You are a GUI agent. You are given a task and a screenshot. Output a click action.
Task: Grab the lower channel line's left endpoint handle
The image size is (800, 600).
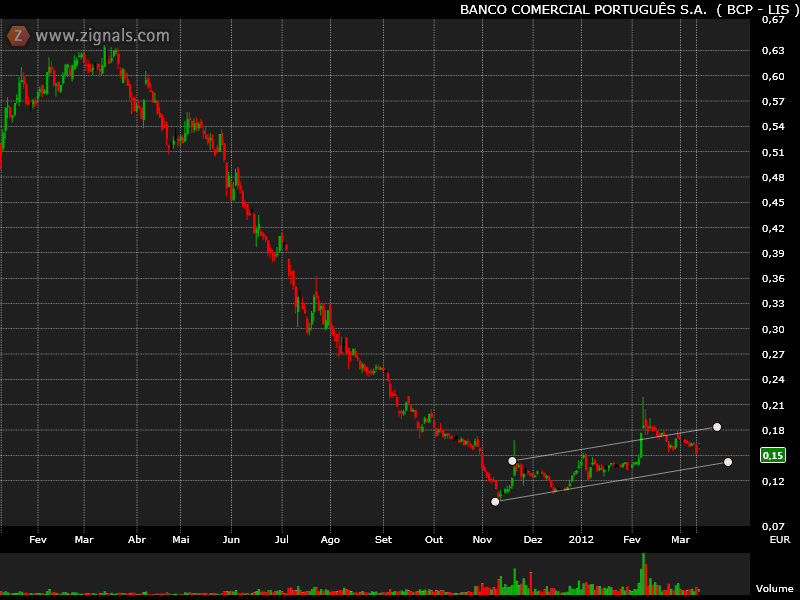(x=495, y=502)
